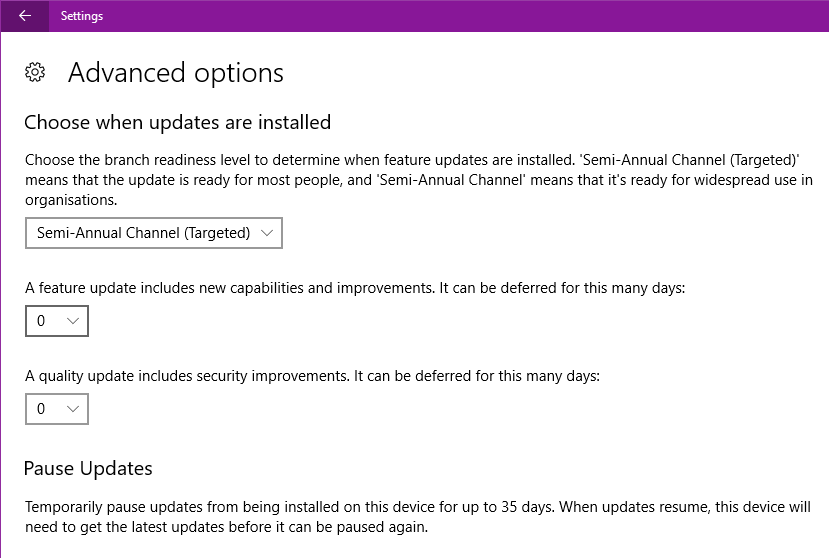Open the feature update deferral days dropdown
This screenshot has width=829, height=558.
(x=57, y=321)
